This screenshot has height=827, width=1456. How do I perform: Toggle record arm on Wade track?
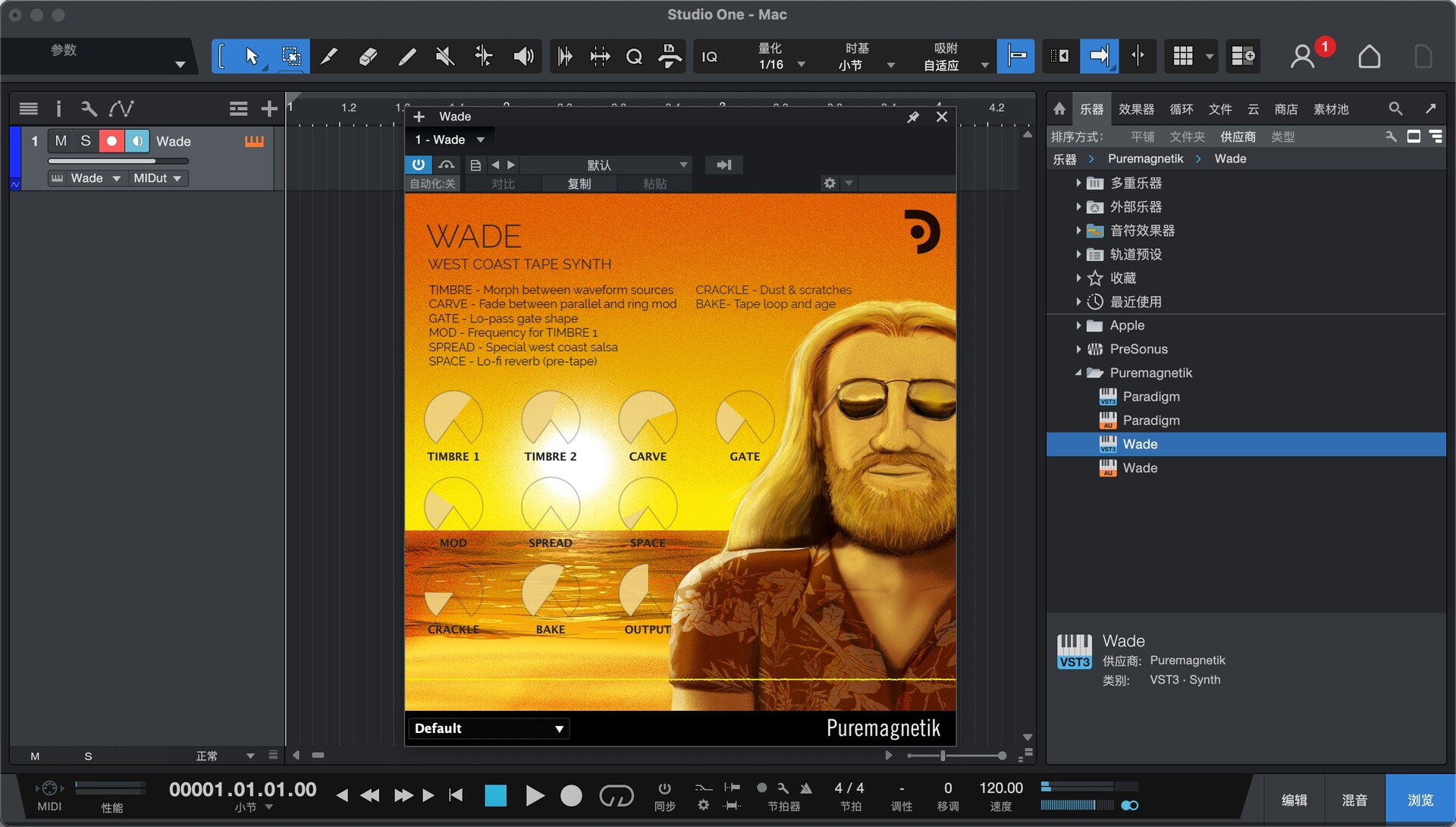click(x=111, y=141)
